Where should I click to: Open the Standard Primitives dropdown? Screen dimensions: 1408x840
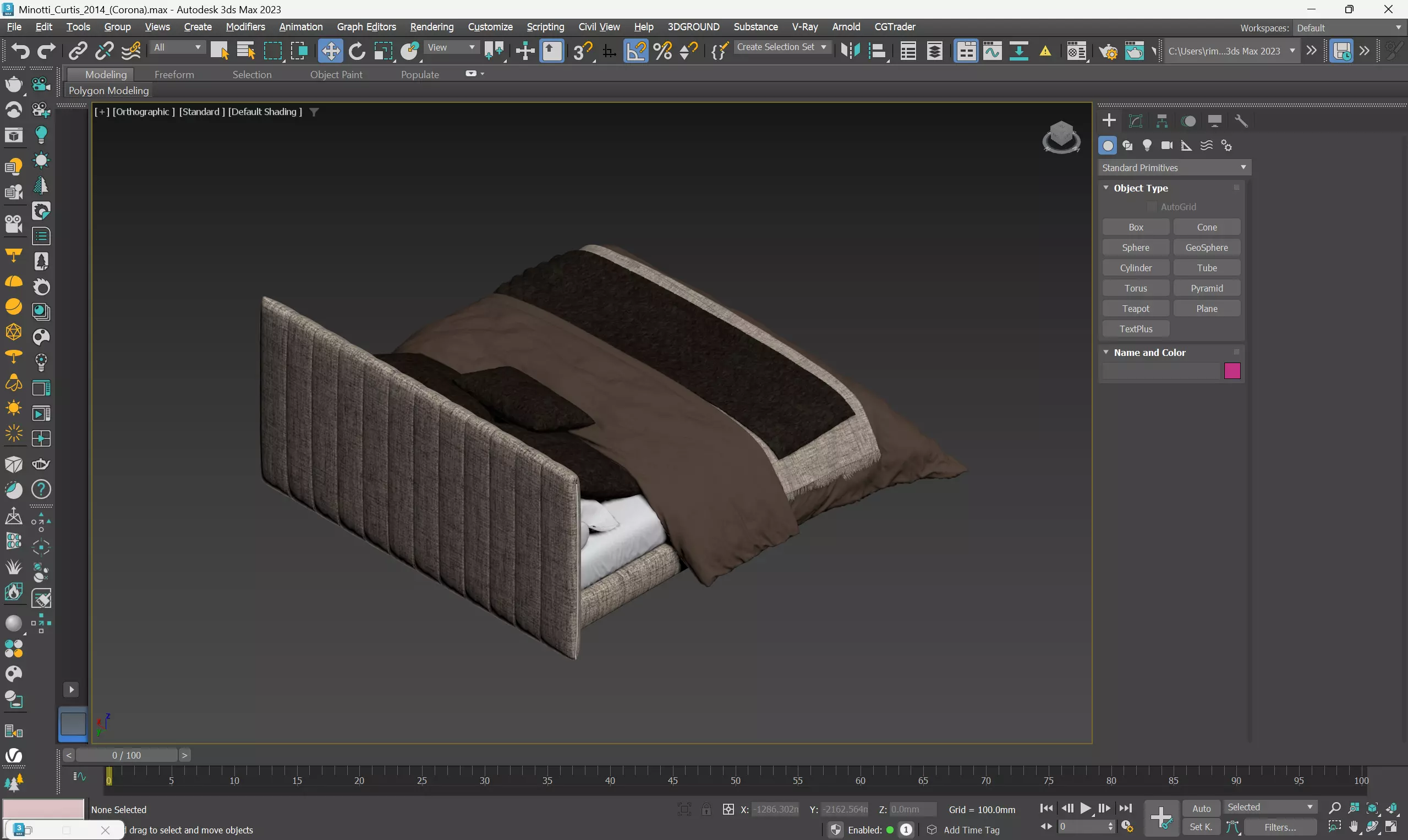1175,168
